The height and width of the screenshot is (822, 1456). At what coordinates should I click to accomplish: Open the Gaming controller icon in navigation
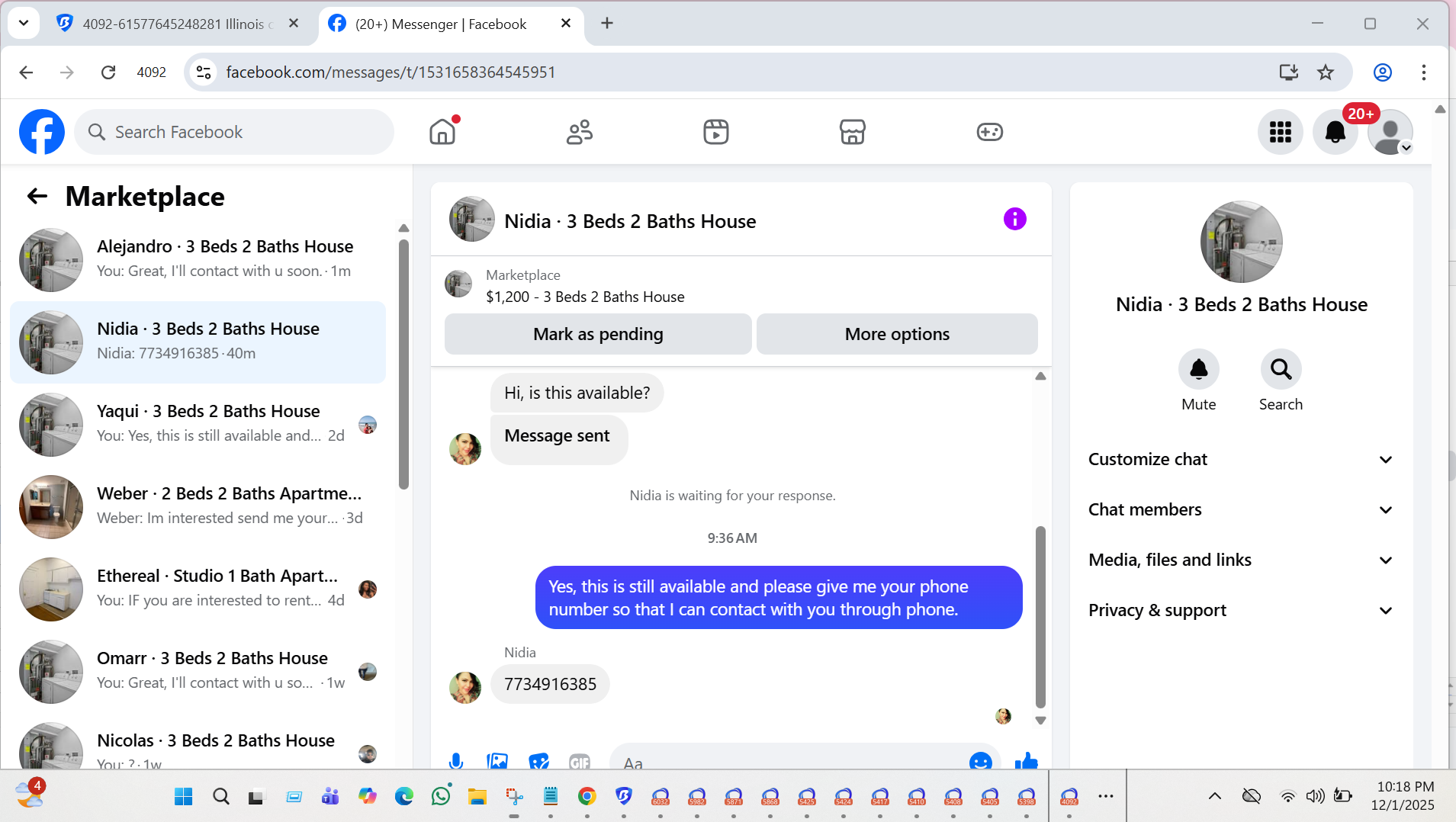pyautogui.click(x=990, y=132)
